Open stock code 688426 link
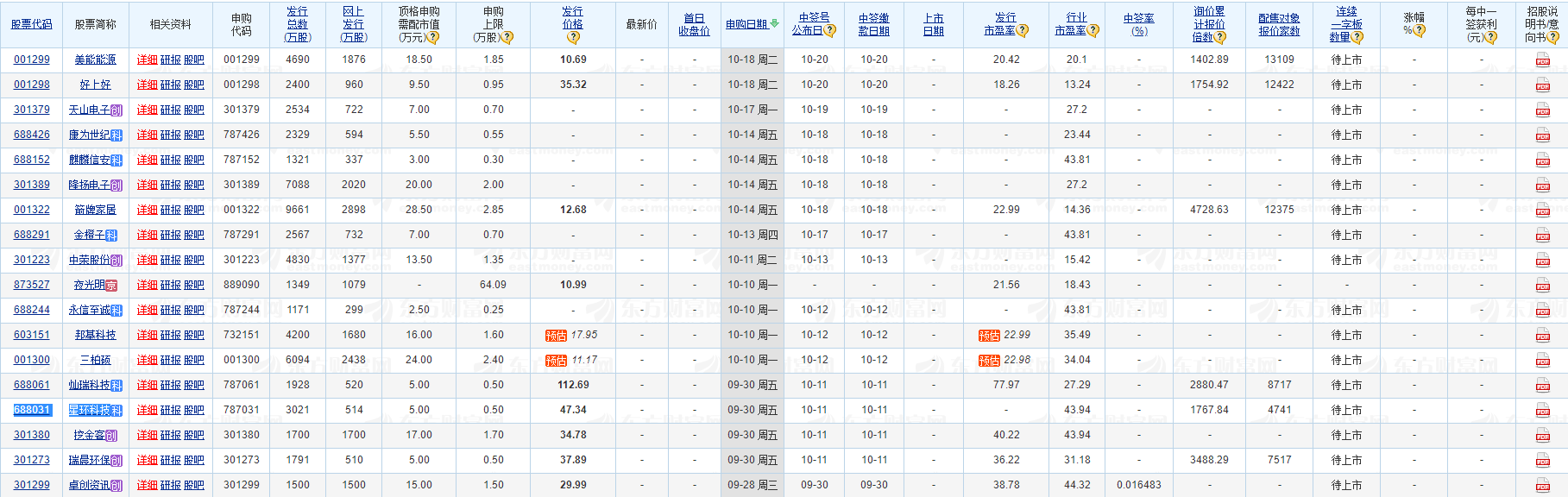This screenshot has width=1568, height=497. (x=32, y=135)
